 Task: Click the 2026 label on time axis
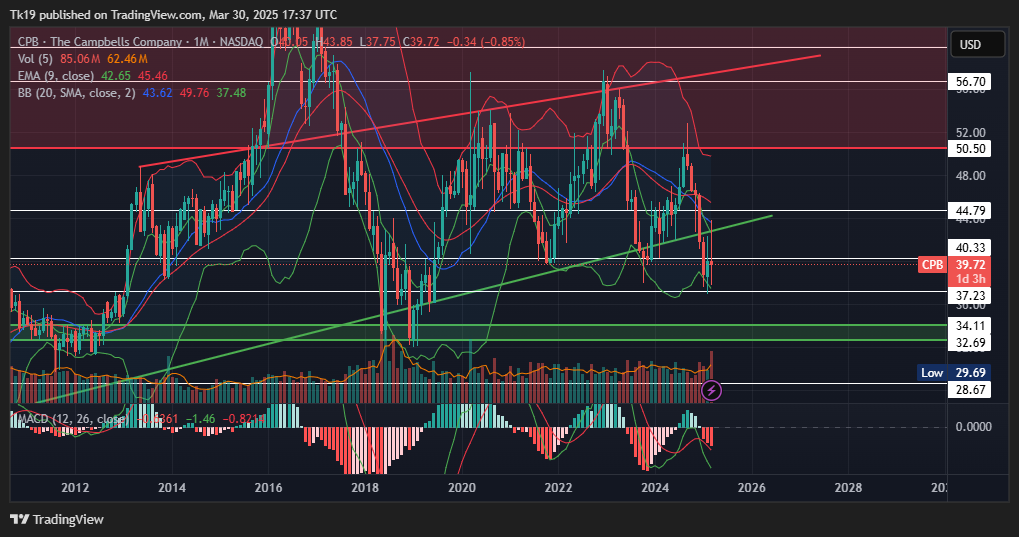click(751, 488)
